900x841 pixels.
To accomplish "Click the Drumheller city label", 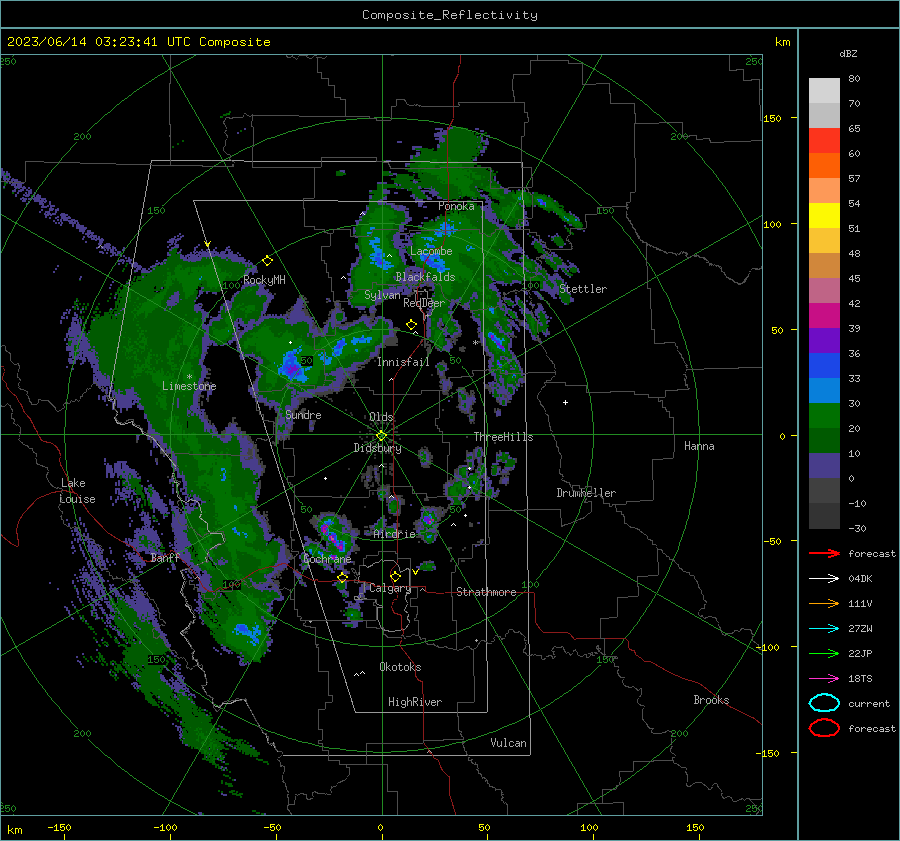I will pyautogui.click(x=586, y=493).
